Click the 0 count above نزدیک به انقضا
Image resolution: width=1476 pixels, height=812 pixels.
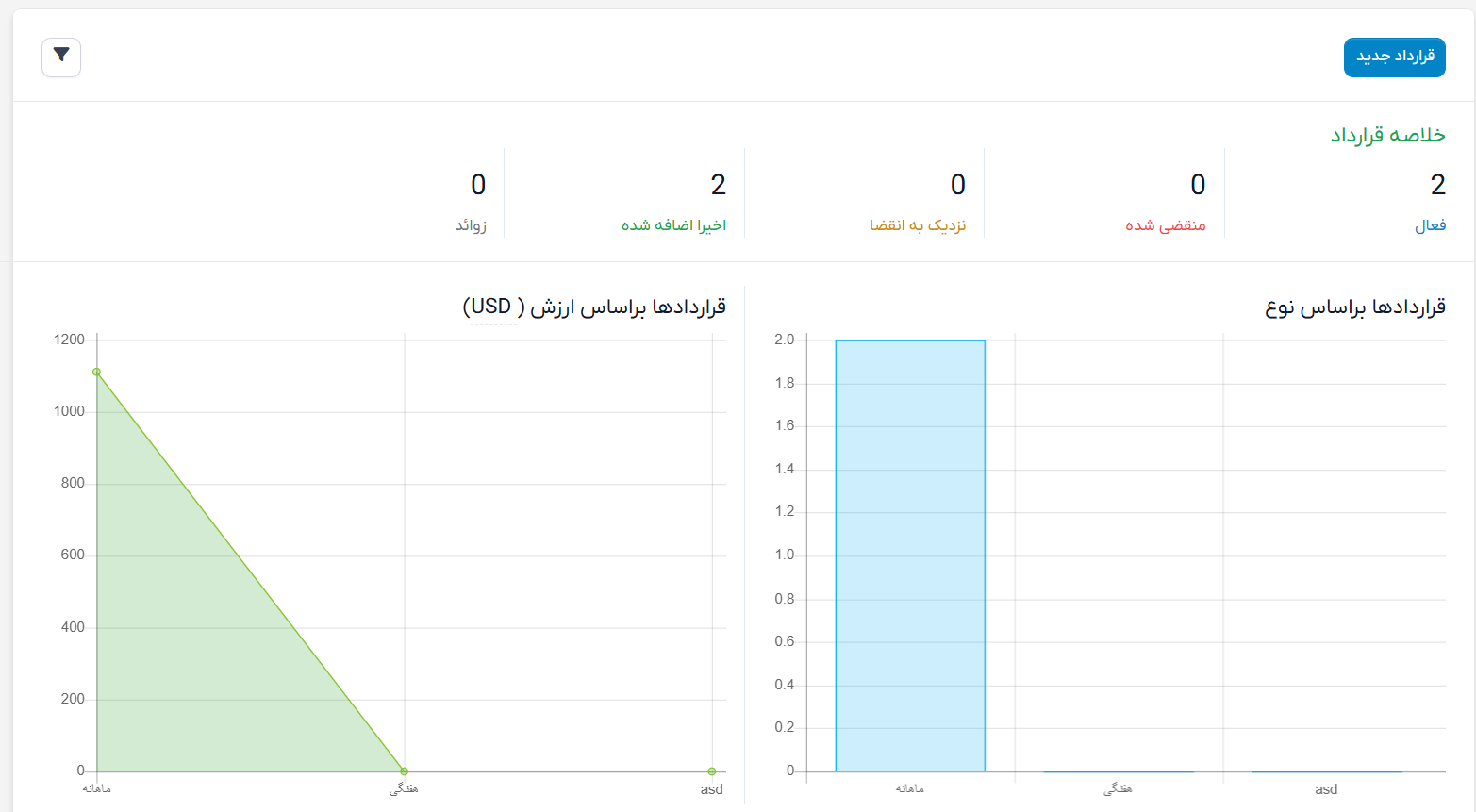click(x=958, y=185)
